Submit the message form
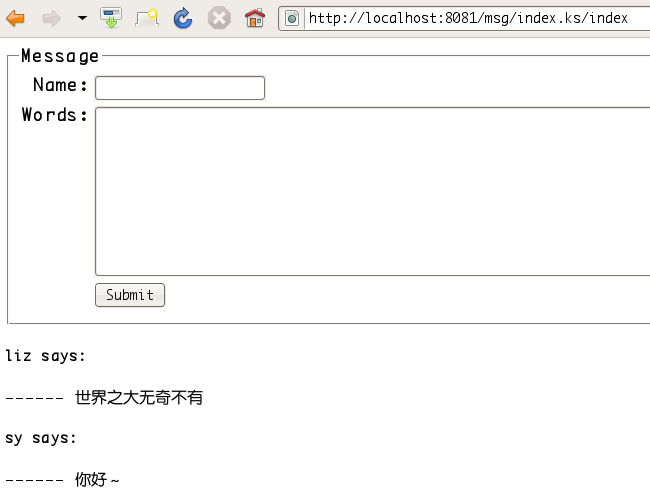The height and width of the screenshot is (489, 650). tap(130, 295)
